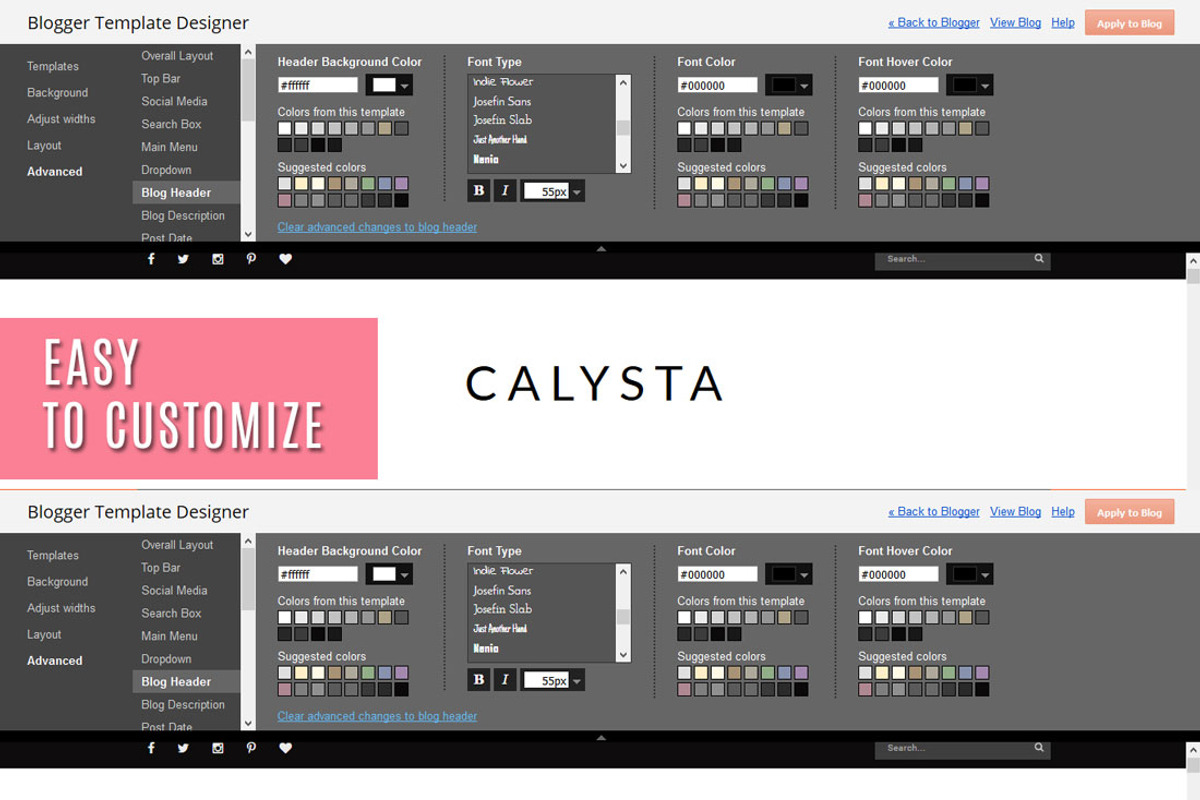
Task: Click Clear advanced changes link in lower designer
Action: [377, 716]
